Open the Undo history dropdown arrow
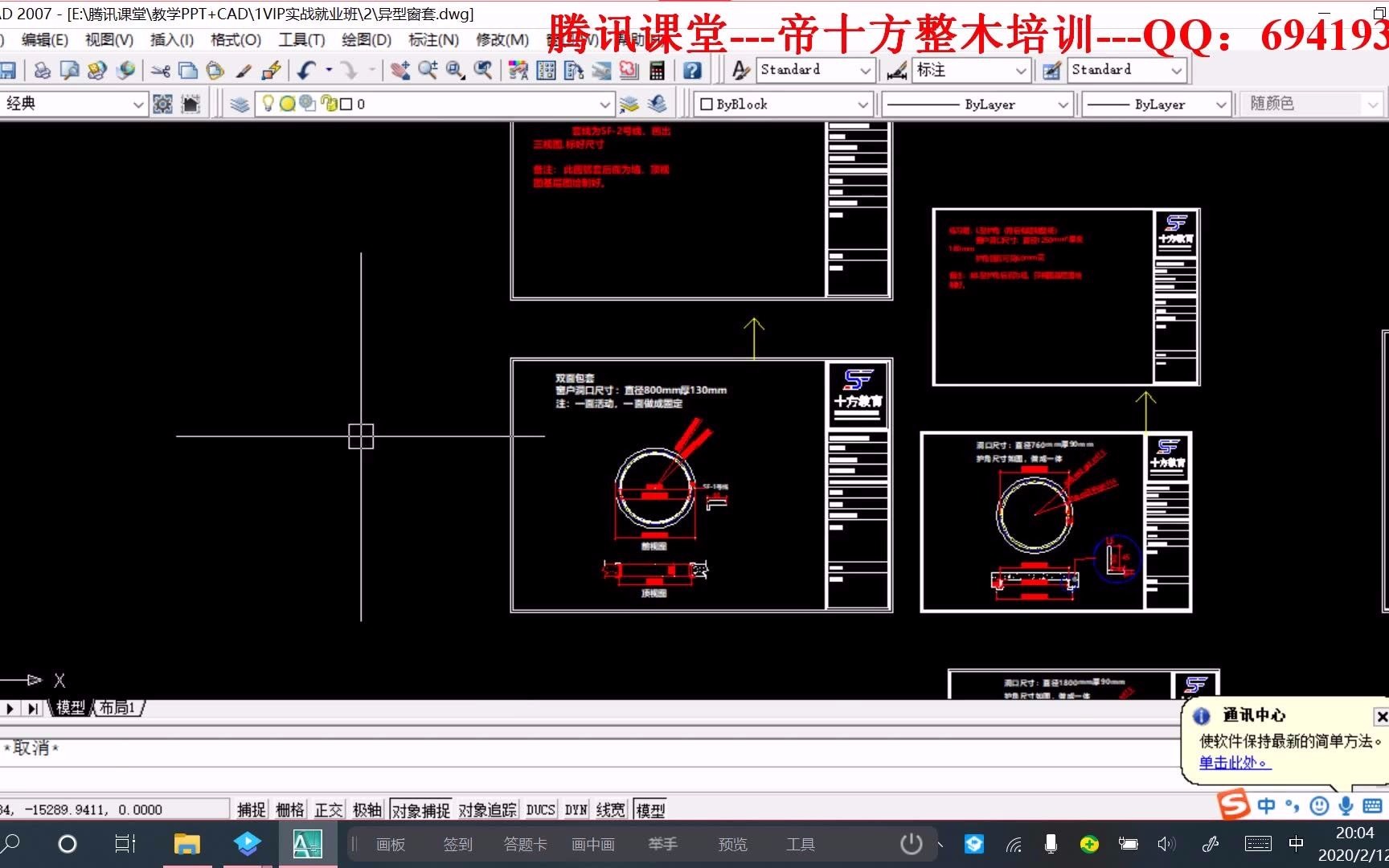The image size is (1389, 868). (329, 71)
